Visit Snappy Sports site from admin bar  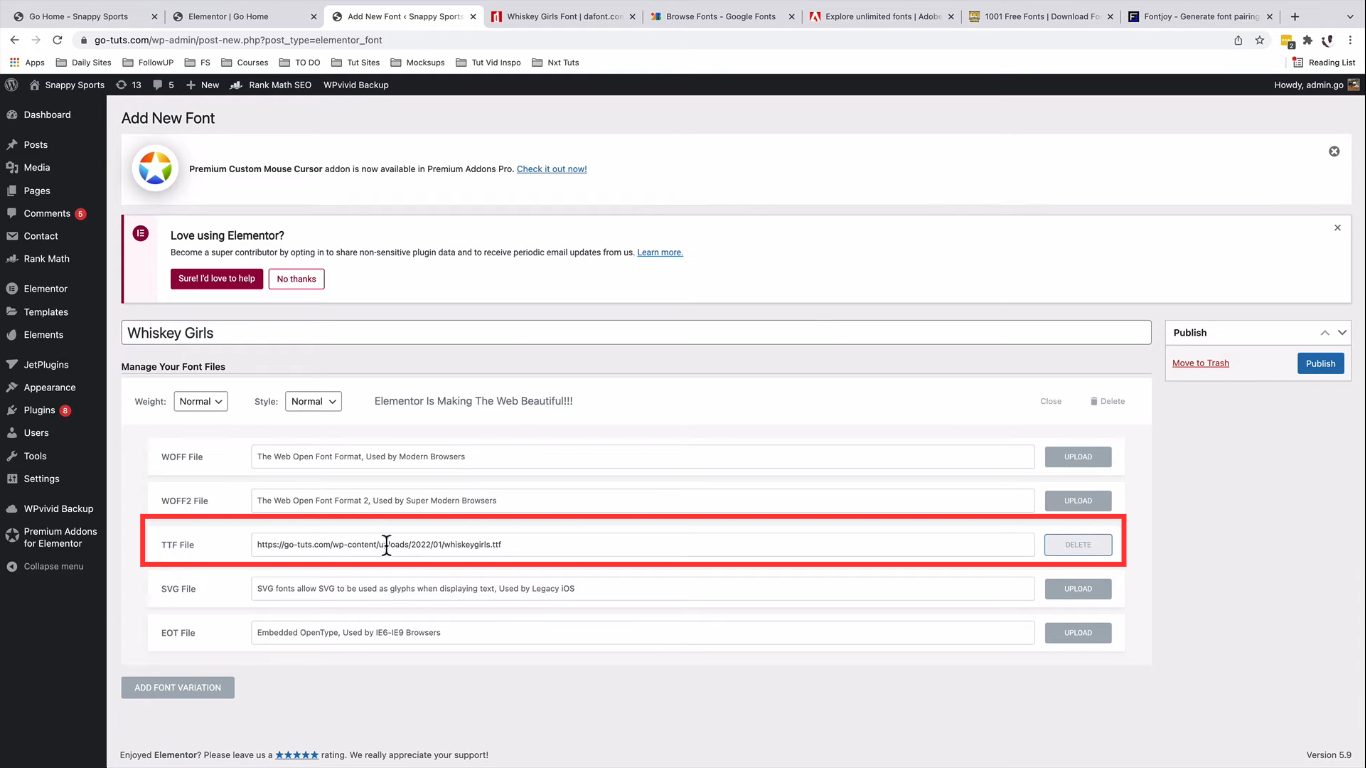pos(67,85)
